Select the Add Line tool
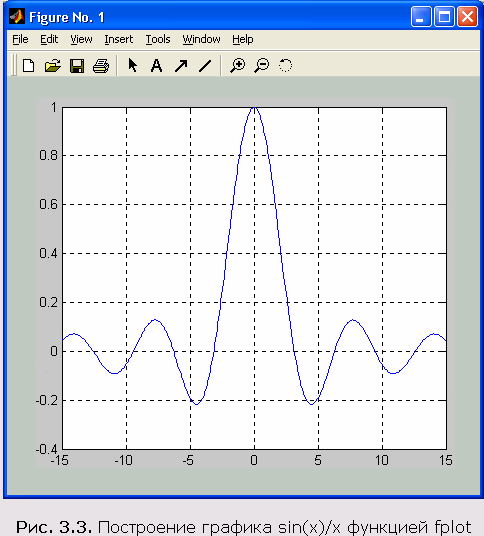The image size is (484, 536). pos(205,65)
